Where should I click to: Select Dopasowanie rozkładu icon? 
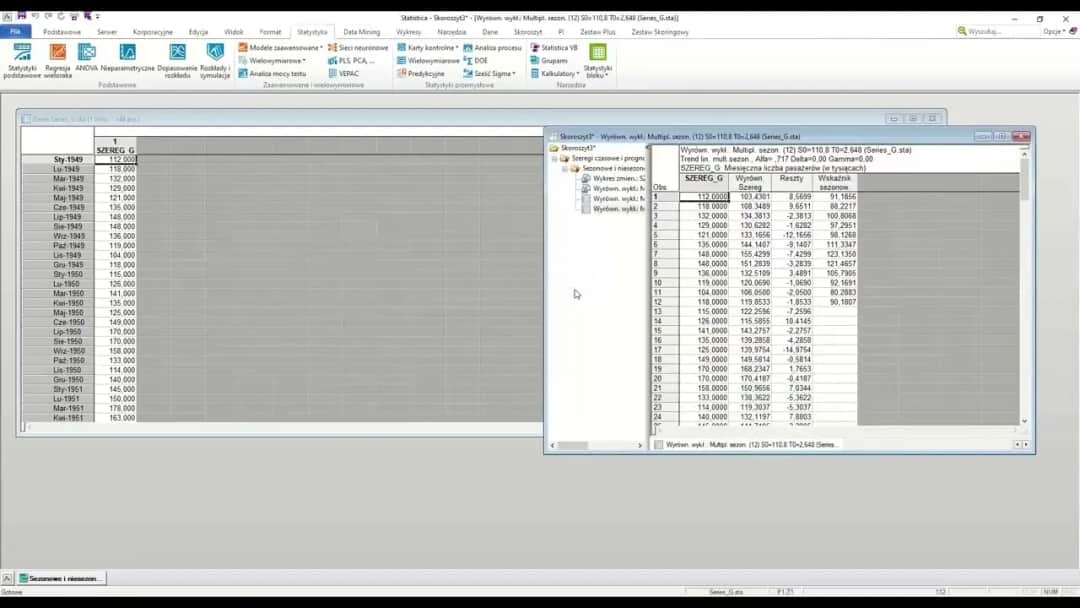pyautogui.click(x=177, y=59)
